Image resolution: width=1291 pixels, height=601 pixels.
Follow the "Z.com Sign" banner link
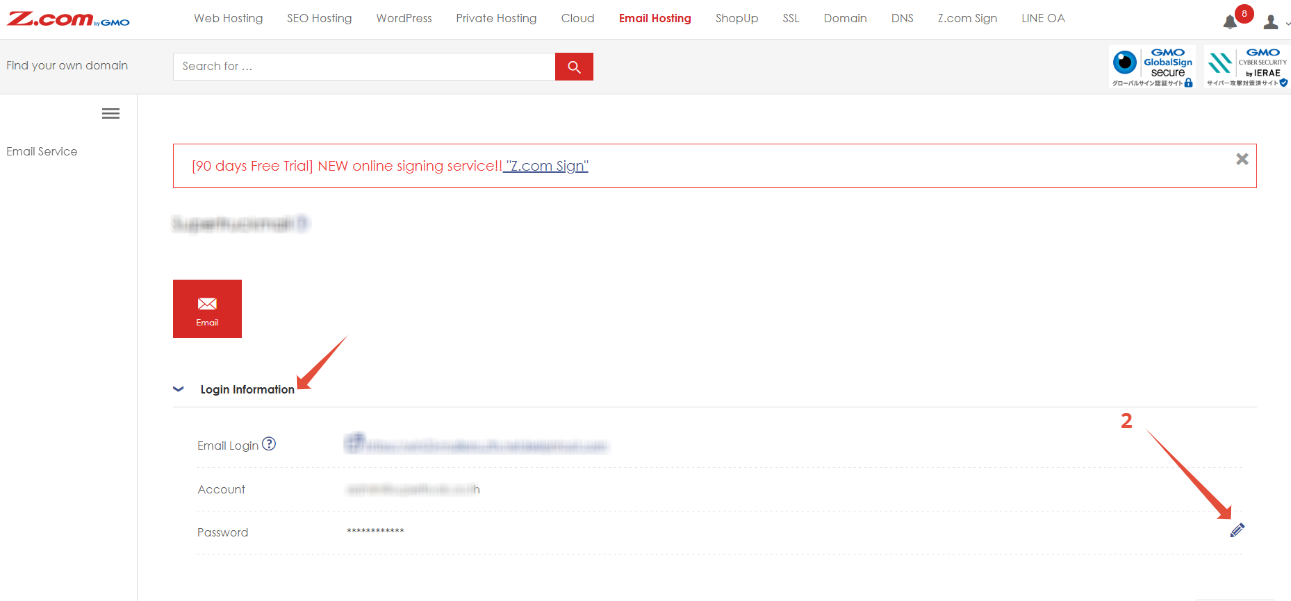point(546,166)
